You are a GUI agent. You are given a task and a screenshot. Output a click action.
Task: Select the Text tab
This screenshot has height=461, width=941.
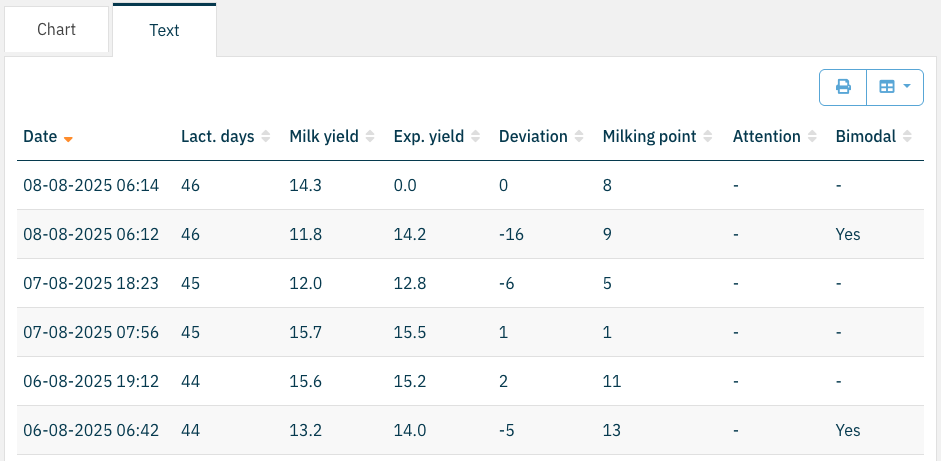coord(164,30)
